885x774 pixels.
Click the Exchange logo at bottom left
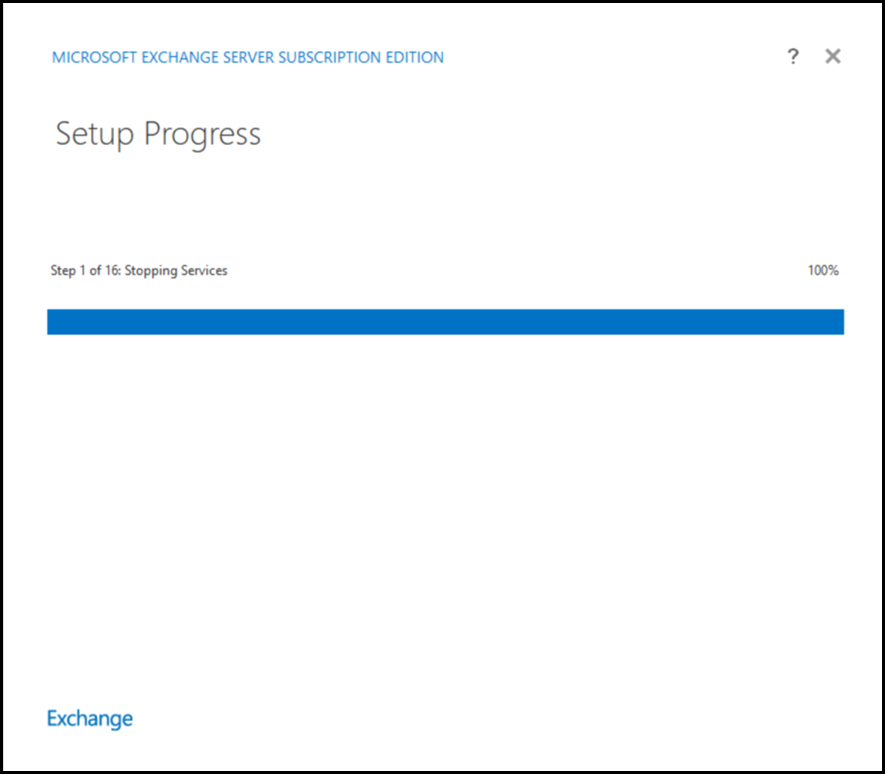[x=90, y=718]
